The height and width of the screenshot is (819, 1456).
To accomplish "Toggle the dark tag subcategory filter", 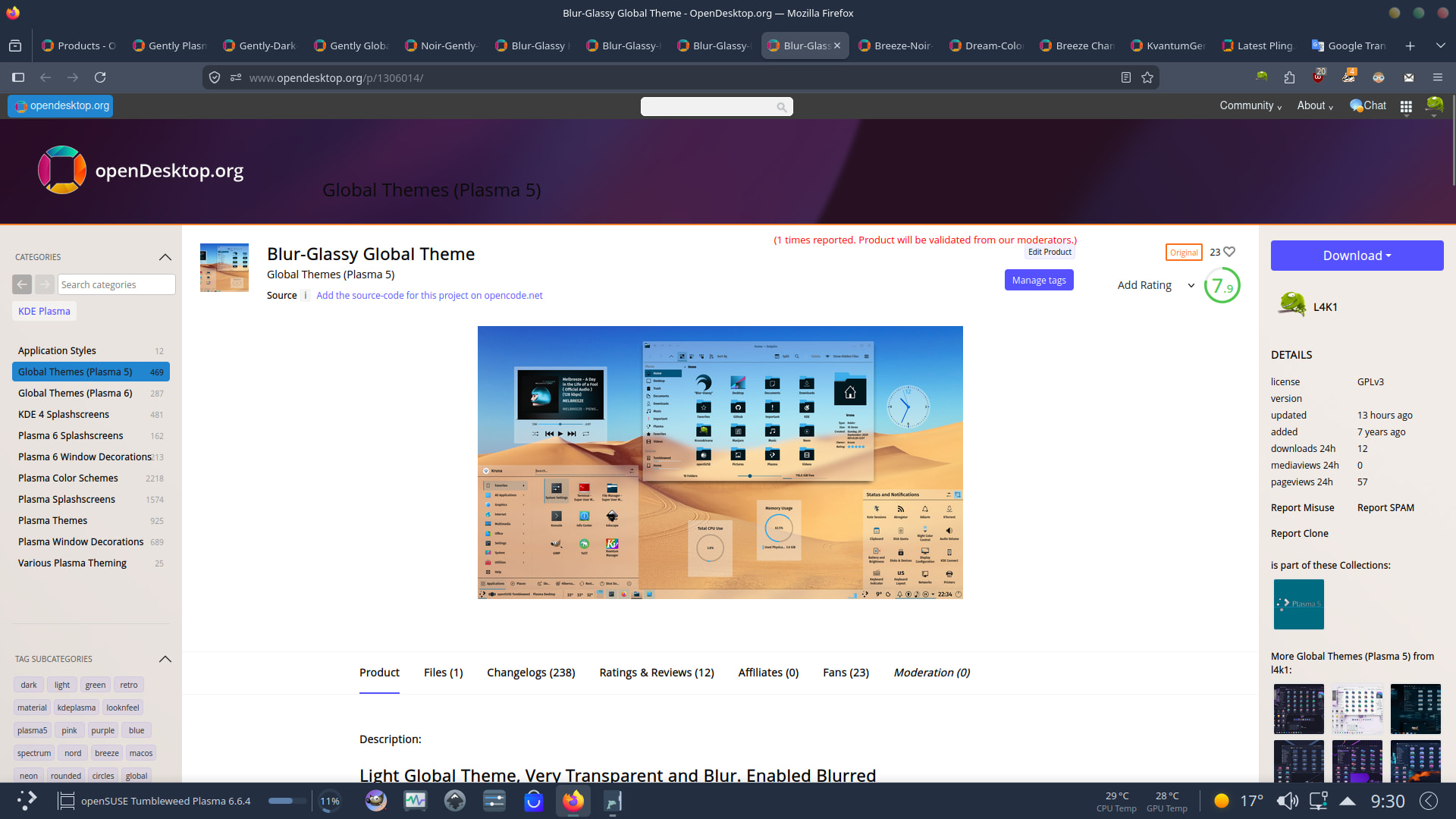I will click(29, 685).
